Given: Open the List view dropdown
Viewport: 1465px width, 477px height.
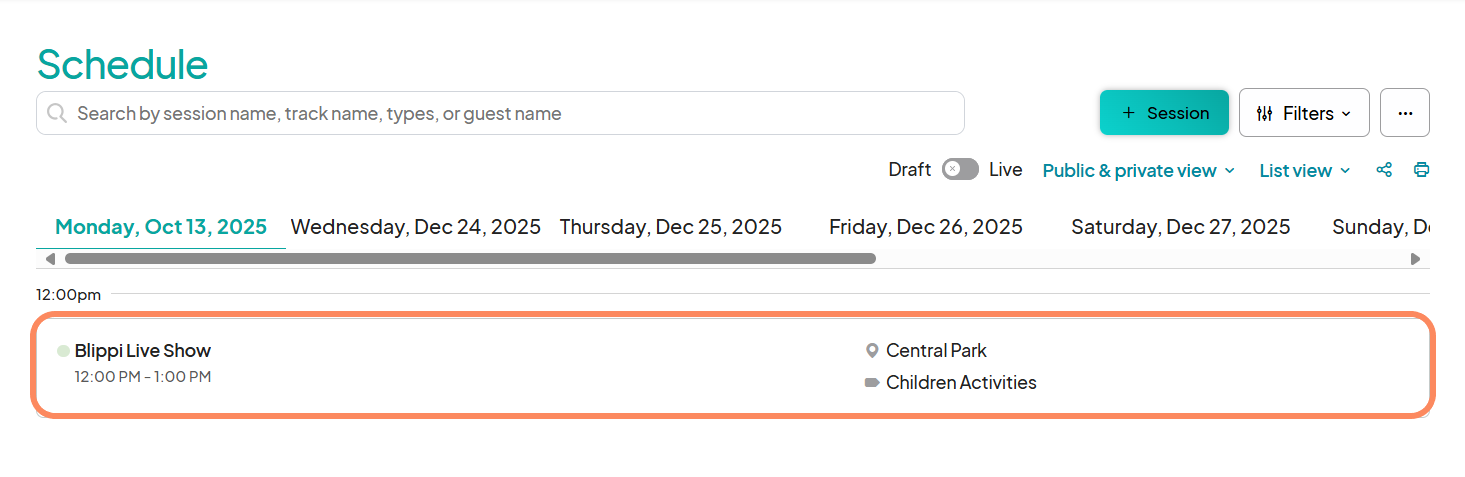Looking at the screenshot, I should click(x=1305, y=171).
